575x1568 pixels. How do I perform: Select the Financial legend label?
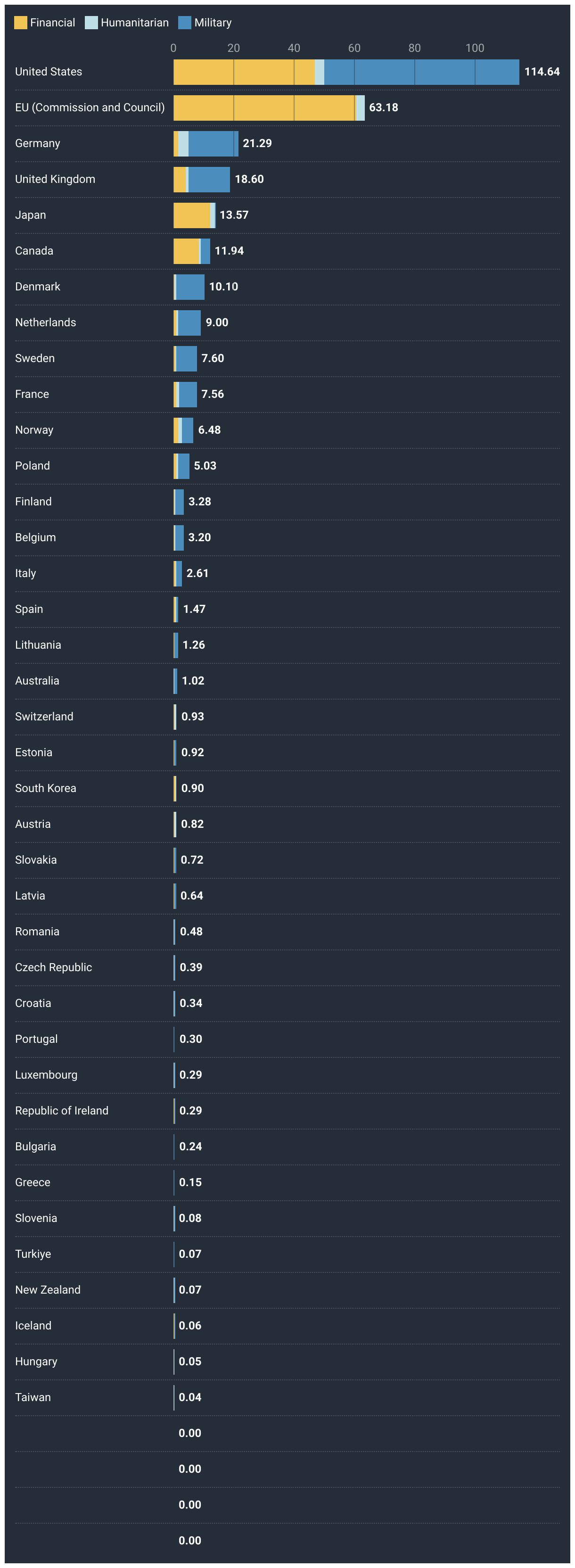click(x=52, y=23)
